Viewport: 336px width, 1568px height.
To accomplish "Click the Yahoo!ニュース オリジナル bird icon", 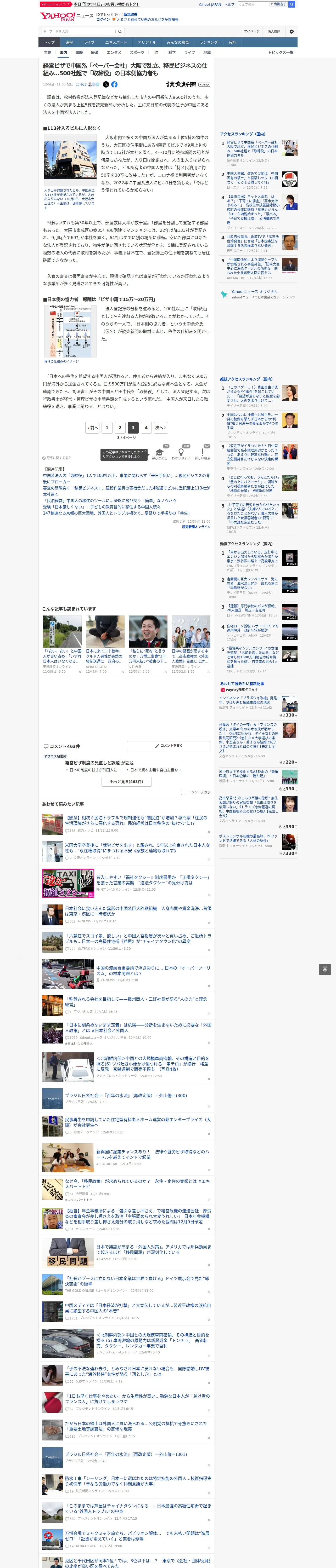I will 224,294.
